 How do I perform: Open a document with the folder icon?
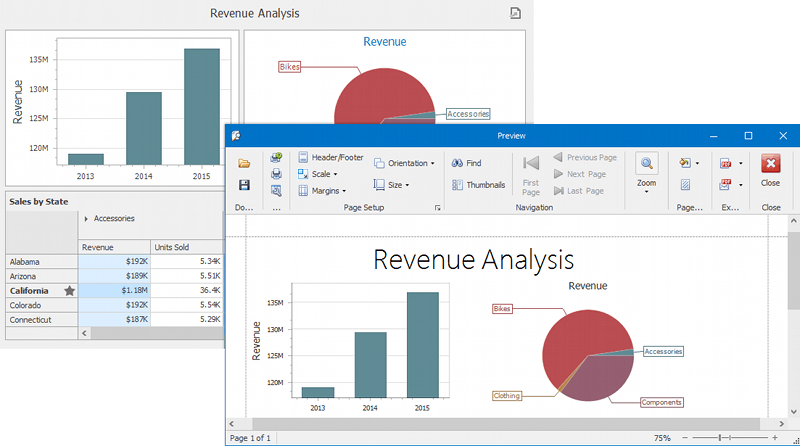click(x=244, y=163)
